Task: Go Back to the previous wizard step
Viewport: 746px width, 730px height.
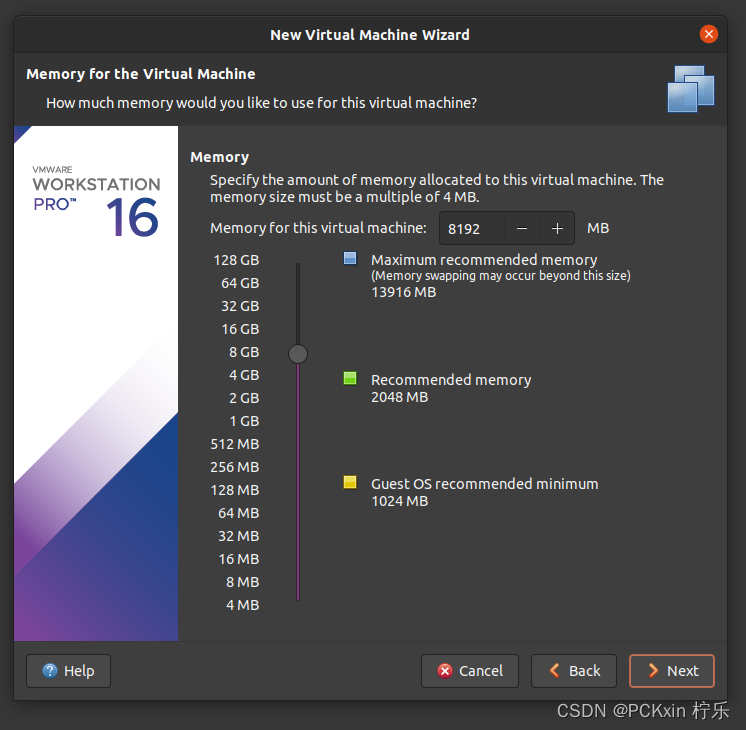Action: [x=574, y=671]
